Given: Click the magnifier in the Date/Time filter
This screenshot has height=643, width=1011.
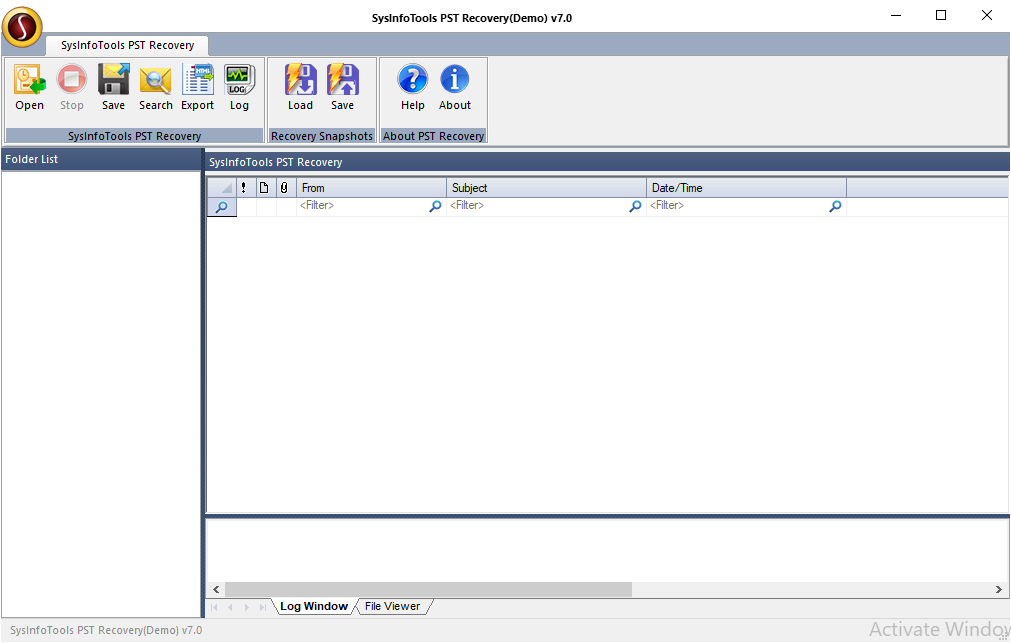Looking at the screenshot, I should point(836,206).
